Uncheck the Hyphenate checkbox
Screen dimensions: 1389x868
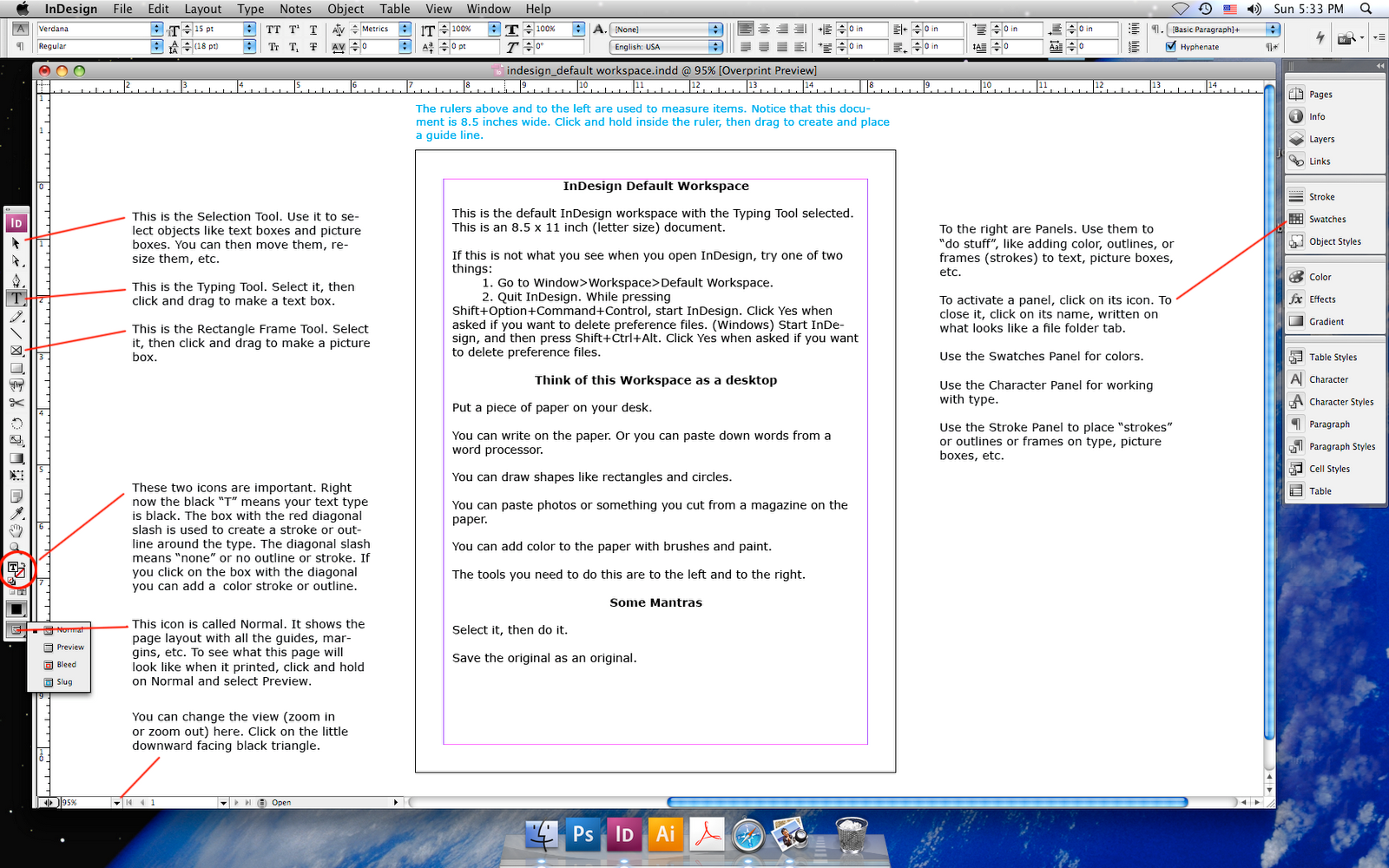1171,47
